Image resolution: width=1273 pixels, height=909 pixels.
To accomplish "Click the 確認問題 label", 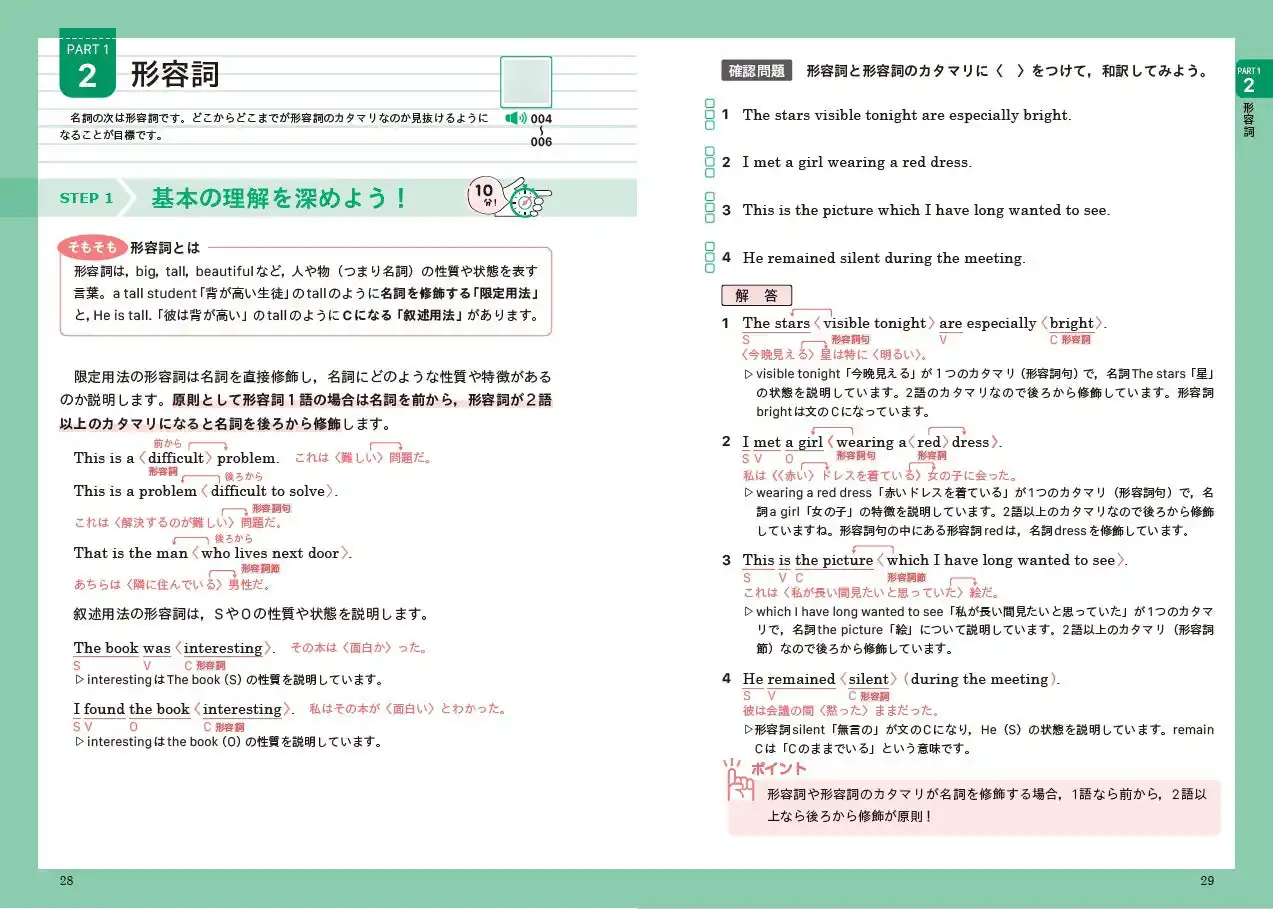I will point(756,71).
